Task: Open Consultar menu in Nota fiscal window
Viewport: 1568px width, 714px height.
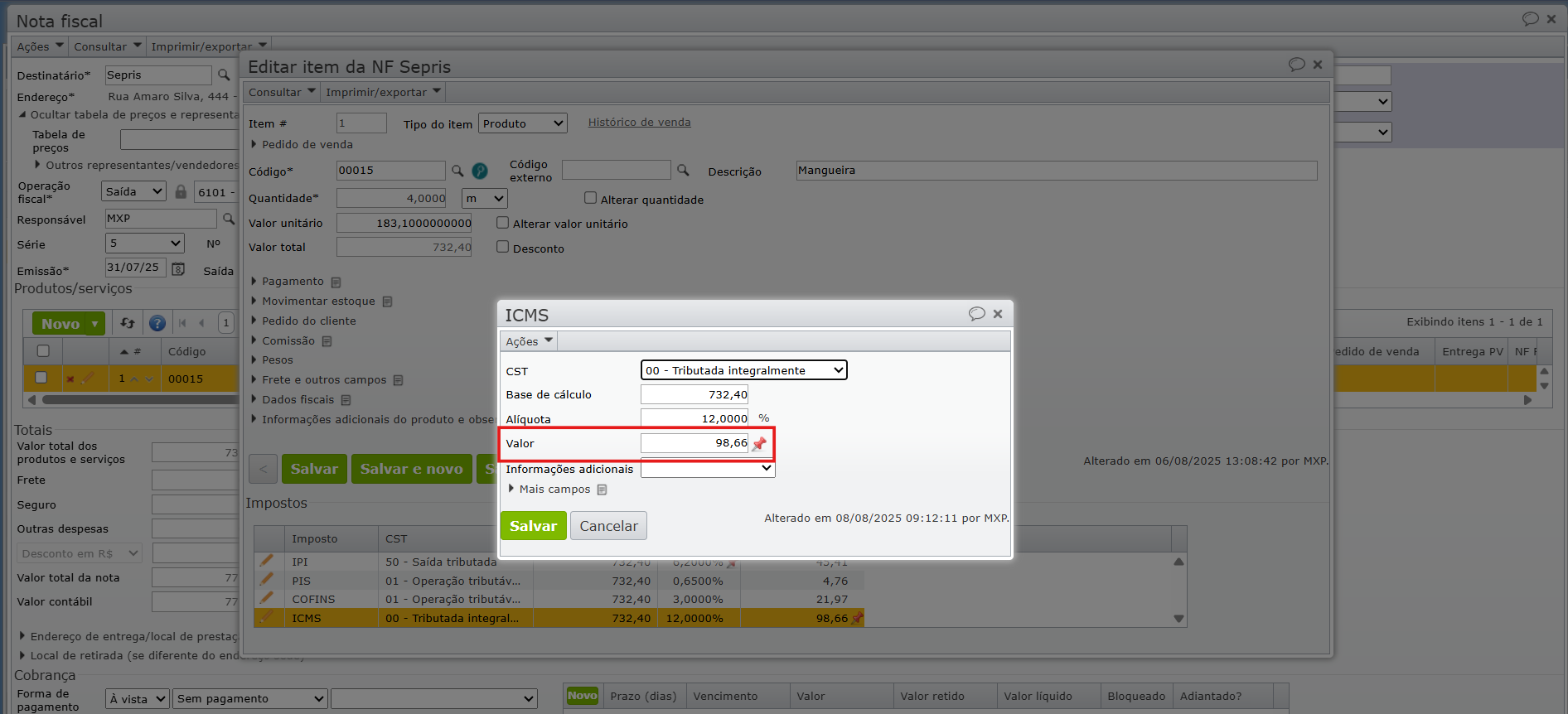Action: (x=108, y=46)
